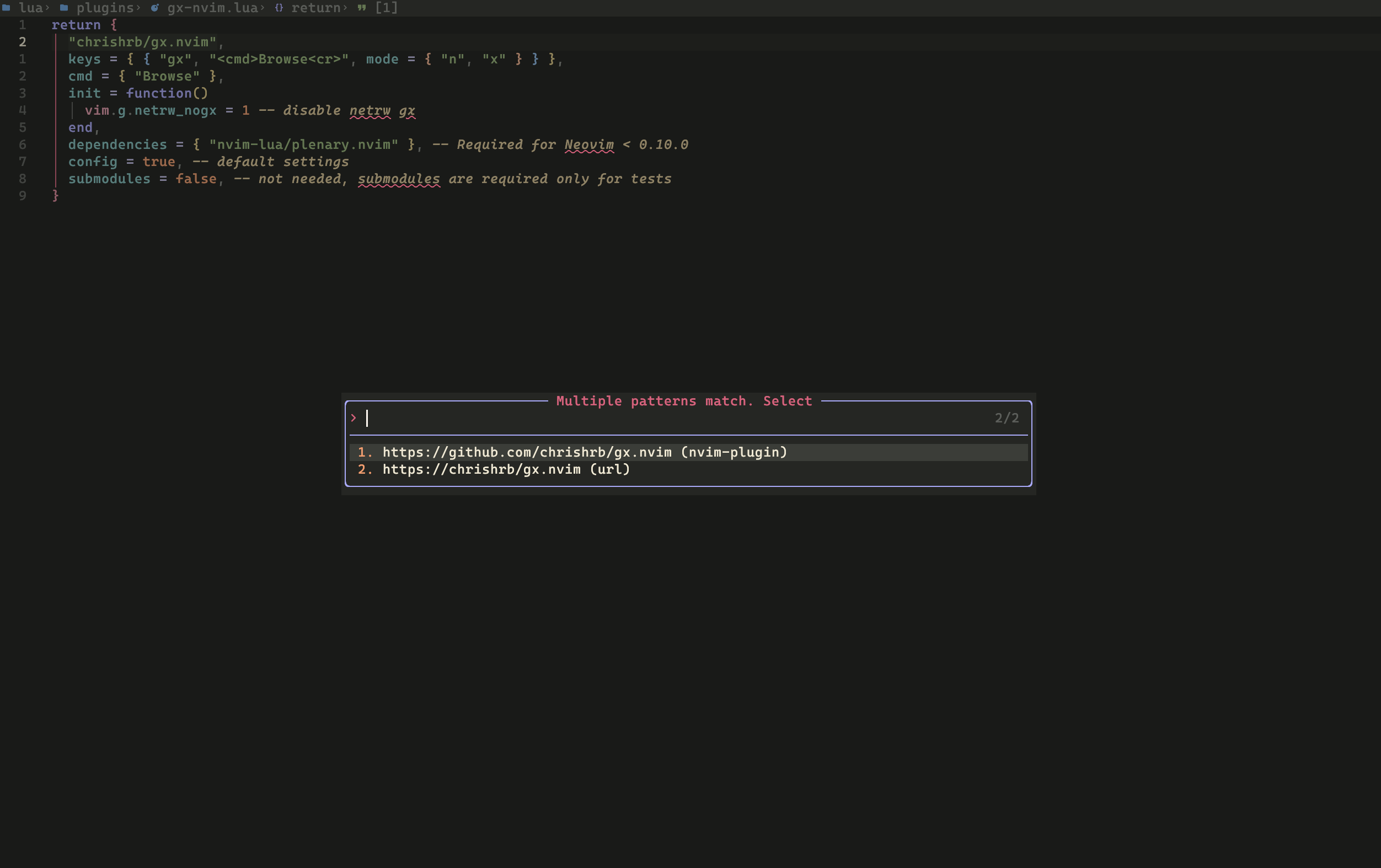This screenshot has height=868, width=1381.
Task: Click the 2/2 match counter
Action: [1007, 418]
